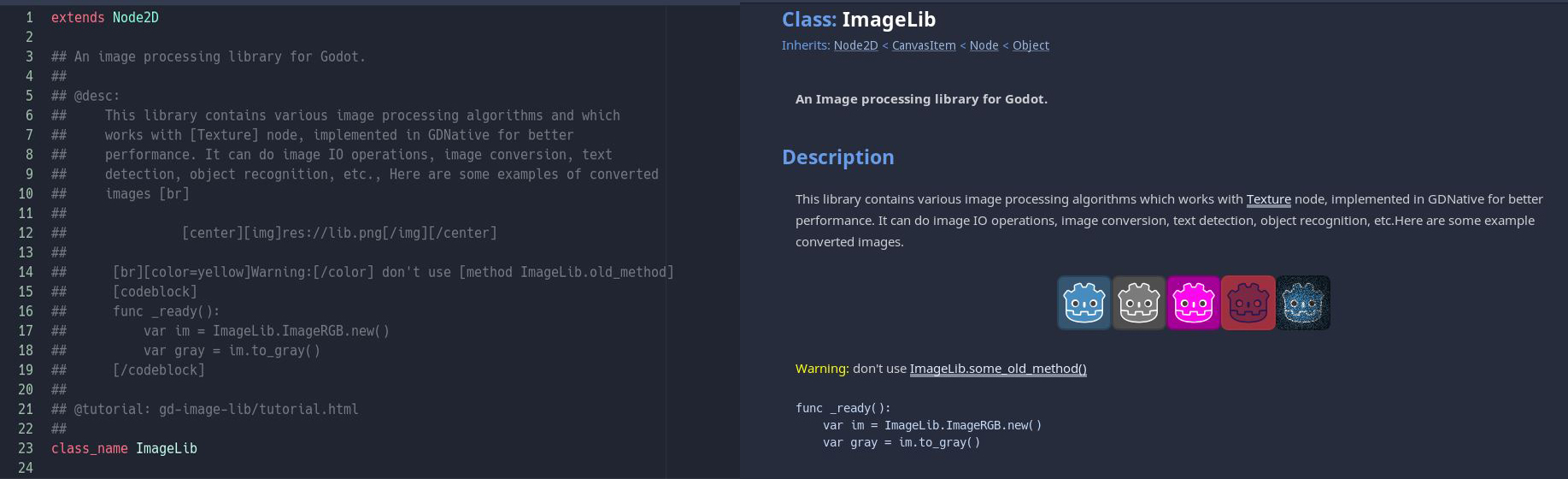Click the noisy dark-blue Godot logo image
Image resolution: width=1568 pixels, height=479 pixels.
click(1303, 303)
